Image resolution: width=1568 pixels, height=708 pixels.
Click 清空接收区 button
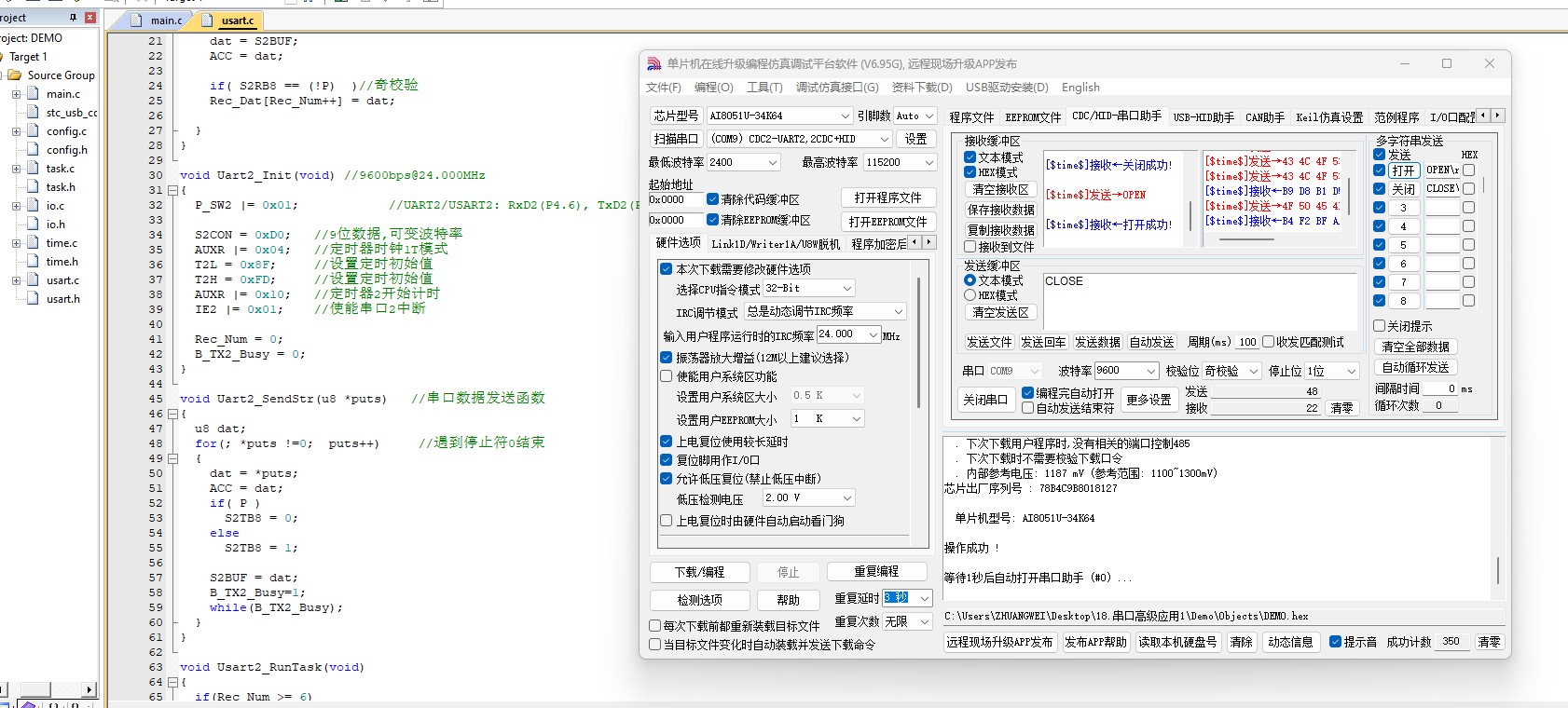(x=1001, y=189)
